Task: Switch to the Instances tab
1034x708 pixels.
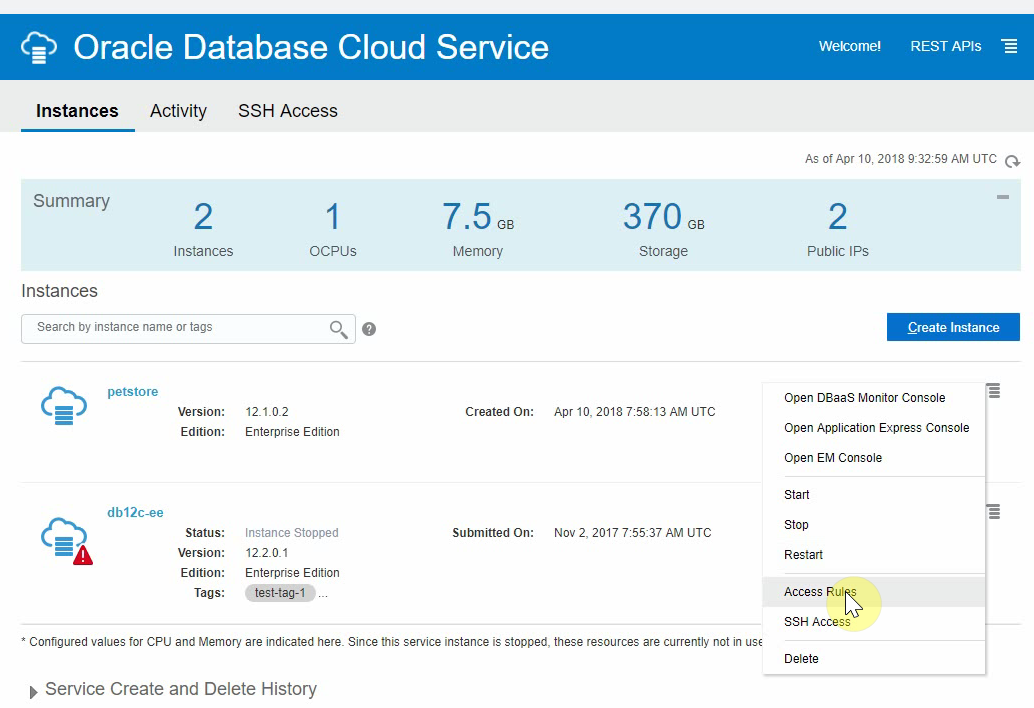Action: pos(77,111)
